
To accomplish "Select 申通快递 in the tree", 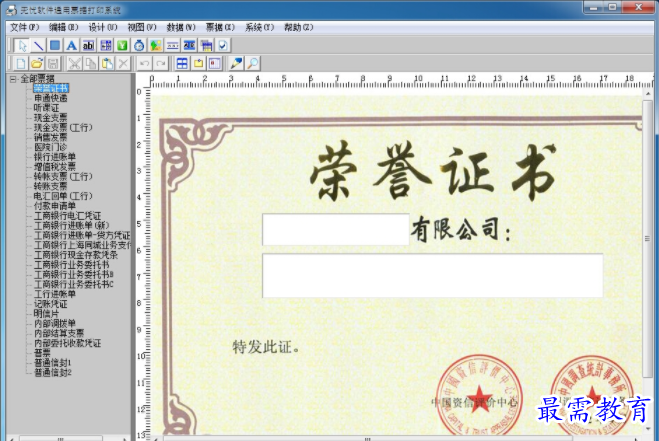I will pos(50,98).
